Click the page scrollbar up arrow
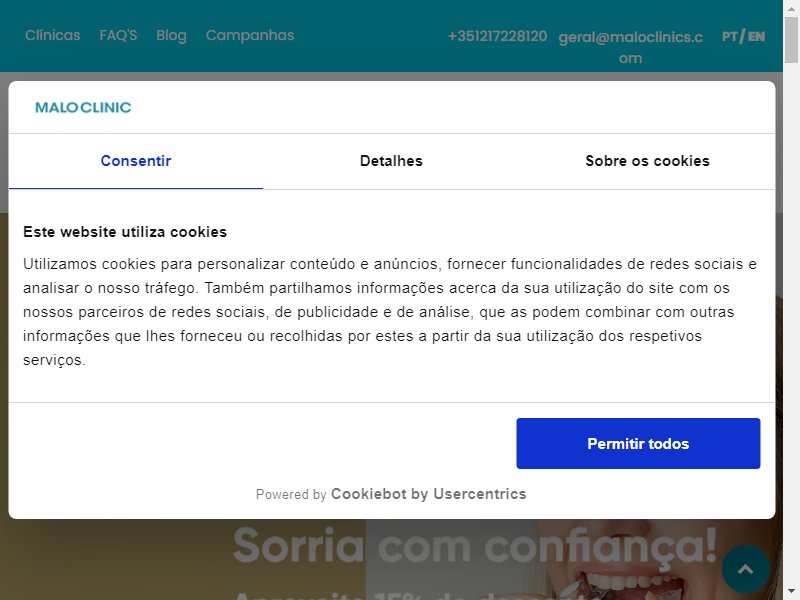The height and width of the screenshot is (600, 800). pyautogui.click(x=791, y=8)
